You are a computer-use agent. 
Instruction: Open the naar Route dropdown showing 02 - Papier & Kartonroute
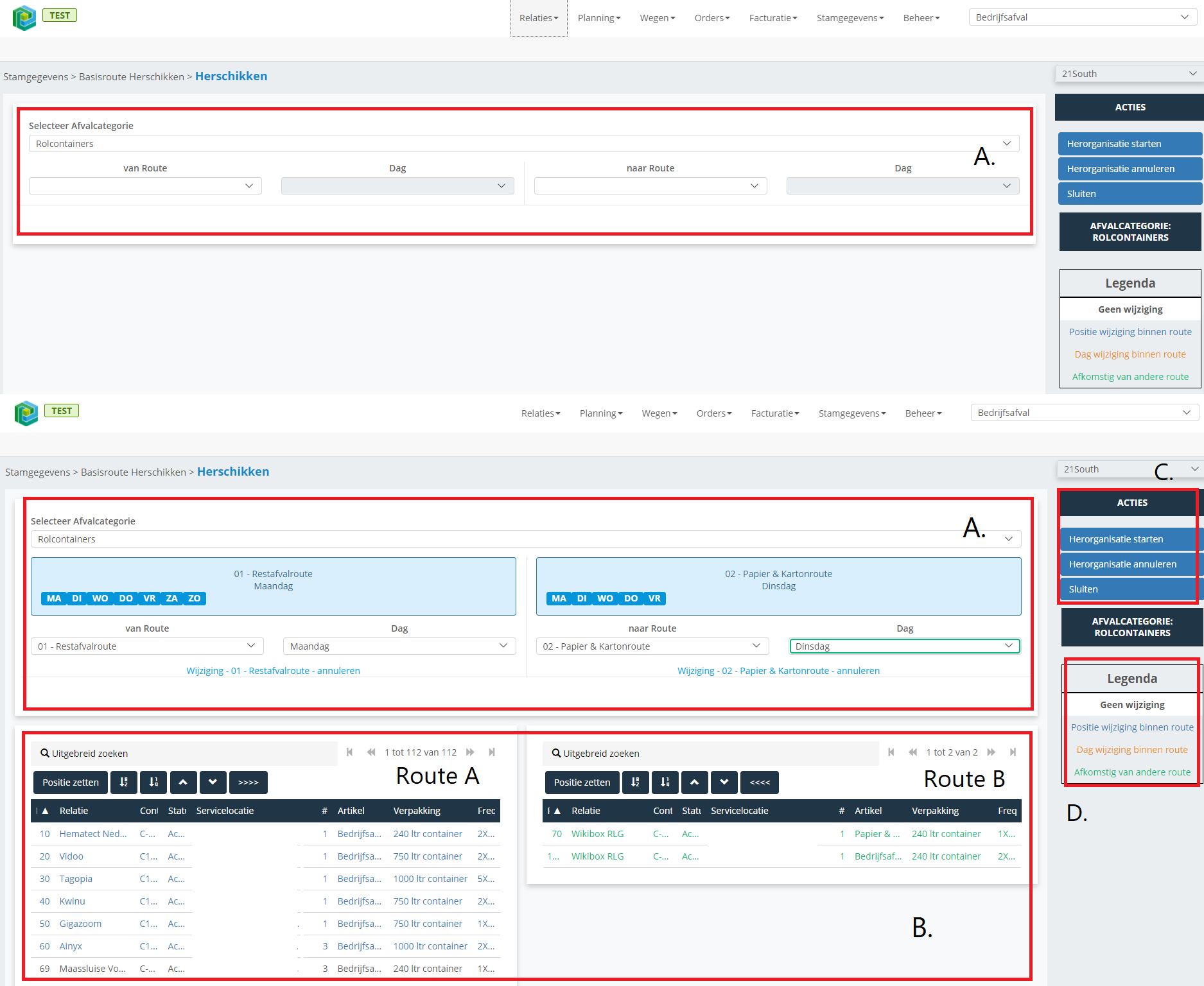point(652,646)
